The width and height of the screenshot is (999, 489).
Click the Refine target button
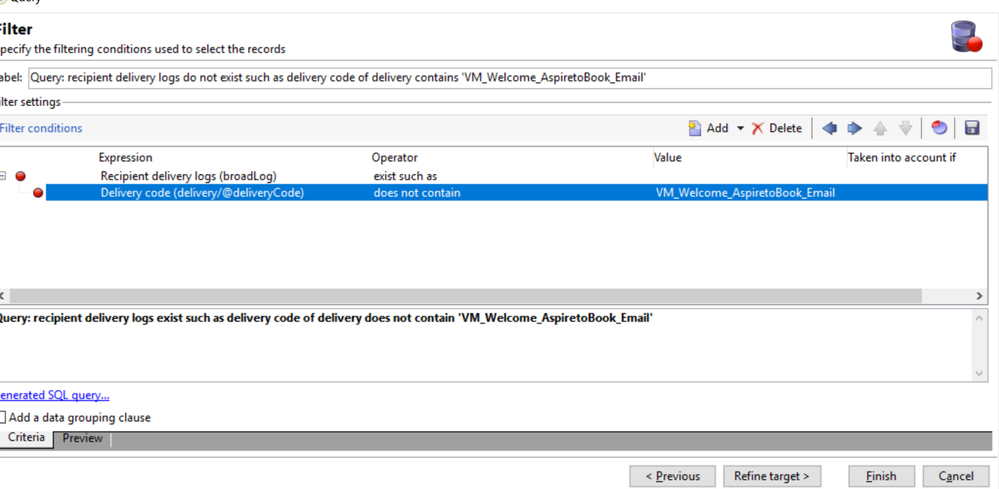pos(771,476)
